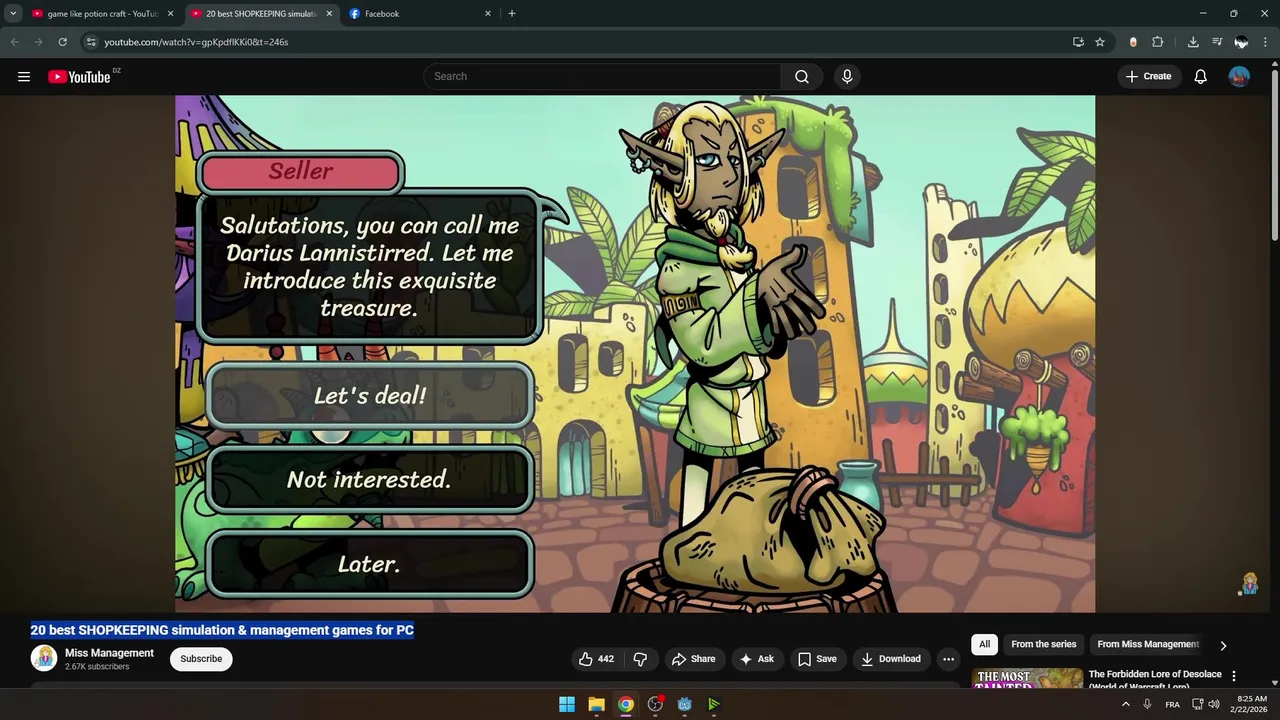Click the video player to pause

pyautogui.click(x=635, y=354)
